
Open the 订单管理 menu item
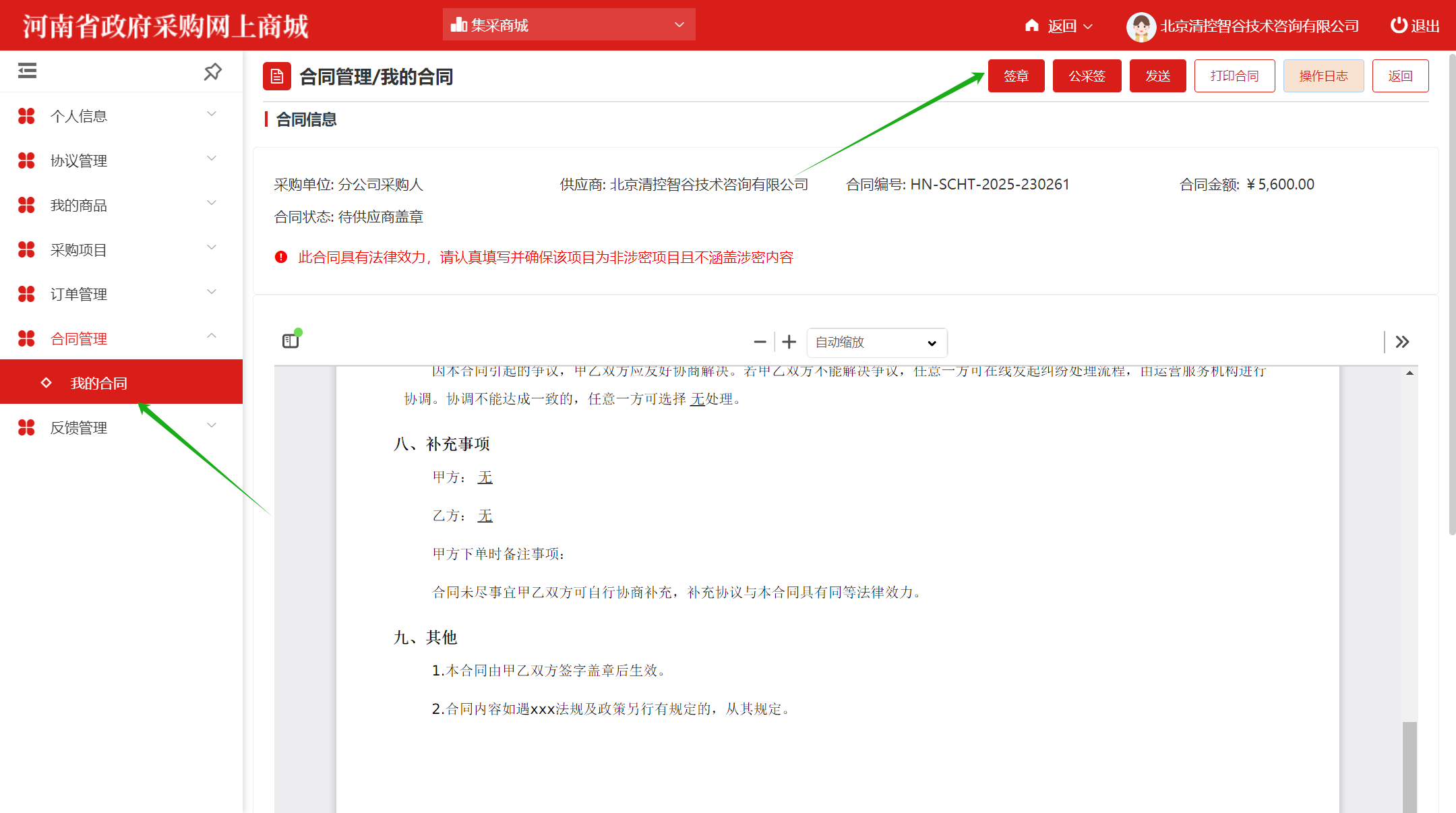click(121, 294)
